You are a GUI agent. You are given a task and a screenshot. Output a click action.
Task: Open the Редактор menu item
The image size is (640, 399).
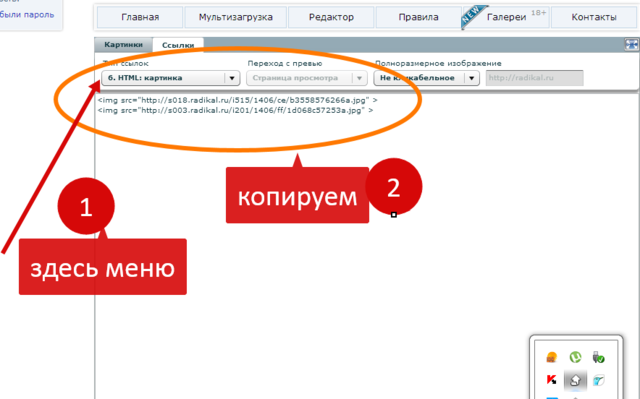tap(331, 17)
